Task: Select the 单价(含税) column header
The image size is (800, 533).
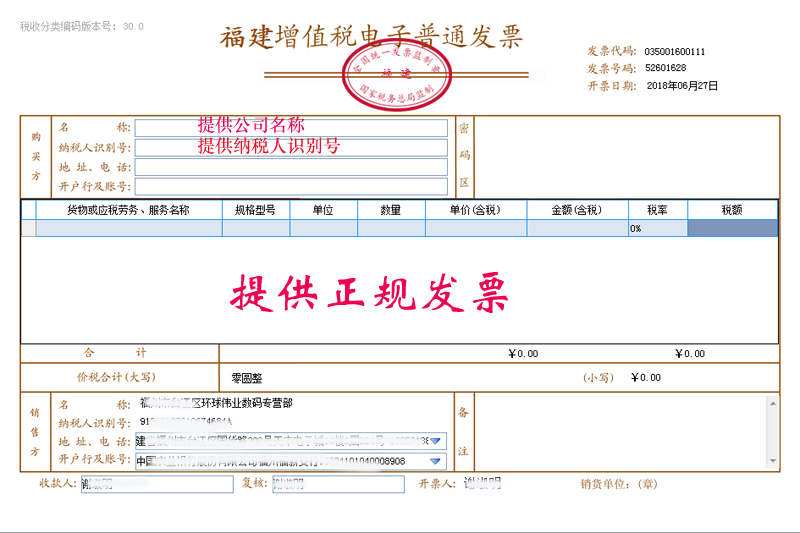Action: pos(476,210)
